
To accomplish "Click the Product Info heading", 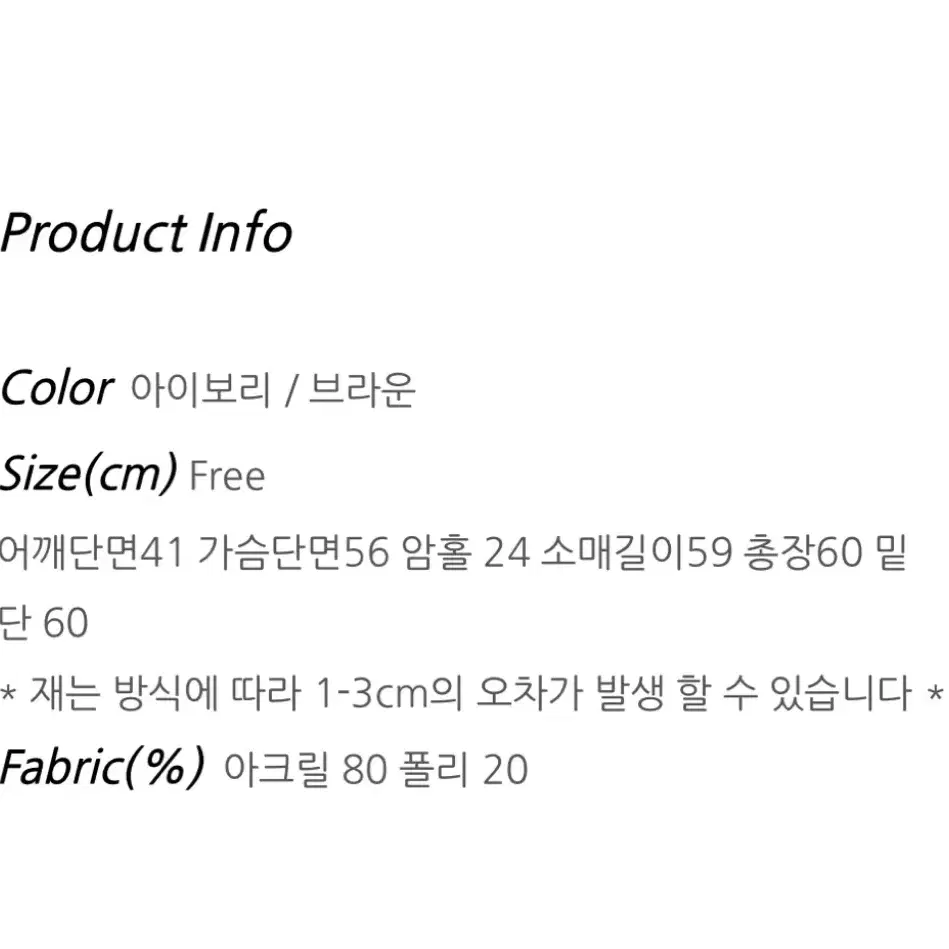I will coord(146,233).
